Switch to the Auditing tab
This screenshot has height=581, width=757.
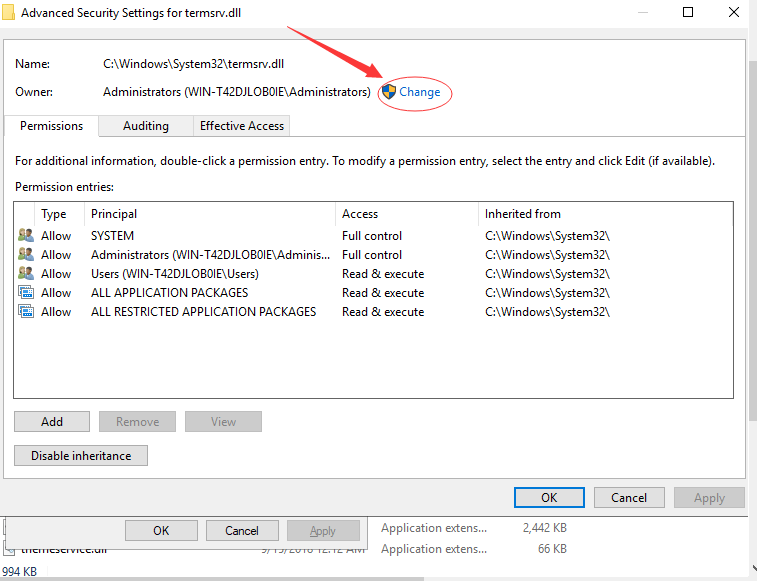[145, 126]
